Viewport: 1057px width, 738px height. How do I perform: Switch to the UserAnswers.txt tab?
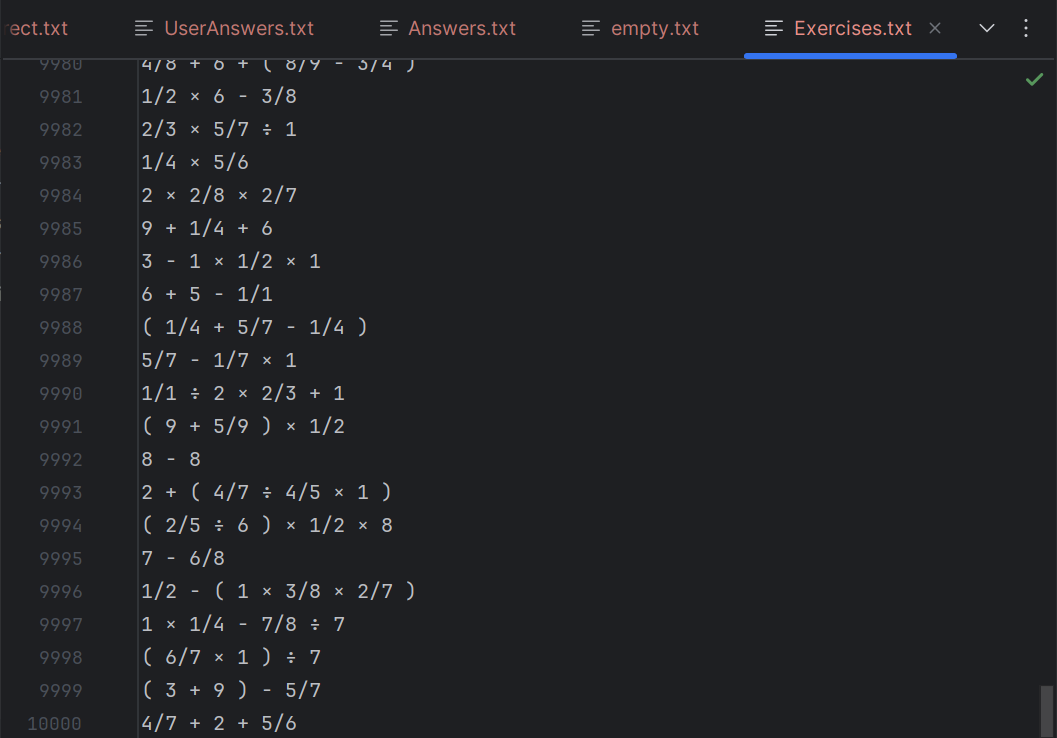point(224,28)
